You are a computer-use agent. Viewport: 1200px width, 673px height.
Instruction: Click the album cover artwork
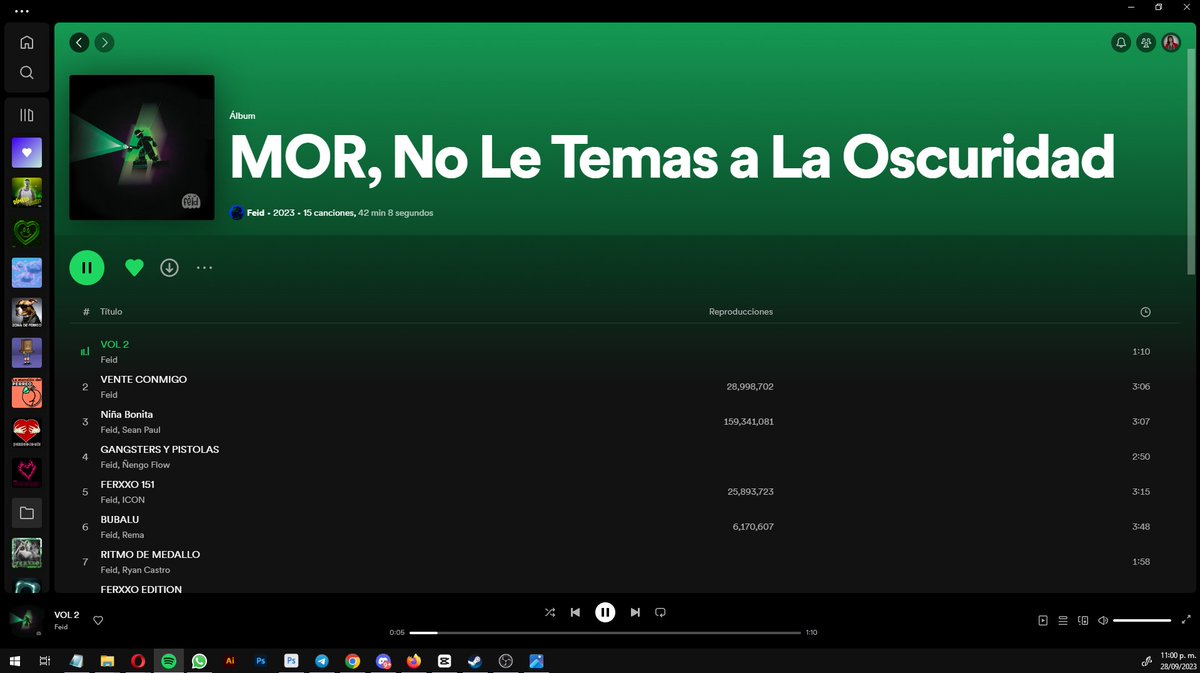[x=142, y=147]
